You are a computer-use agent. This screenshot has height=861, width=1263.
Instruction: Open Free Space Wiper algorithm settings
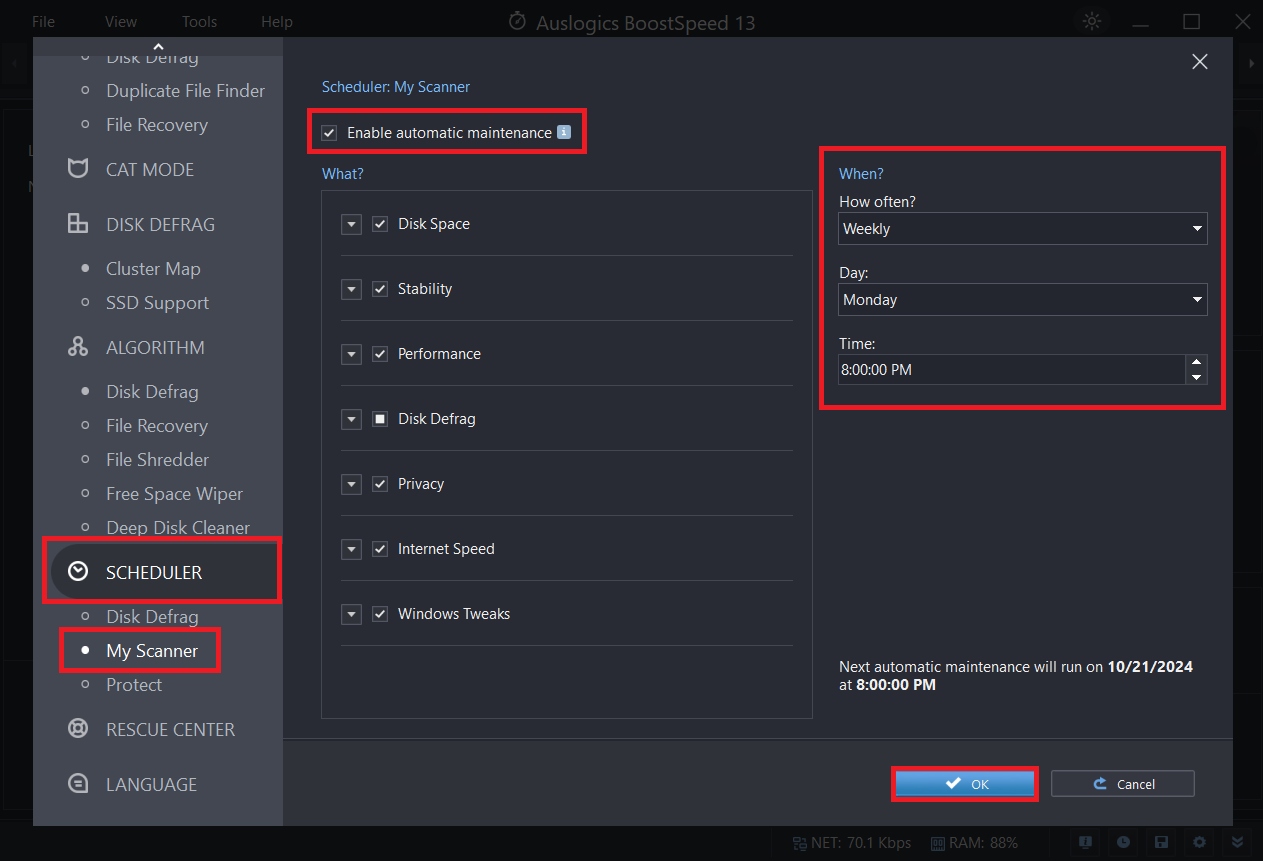click(x=175, y=494)
